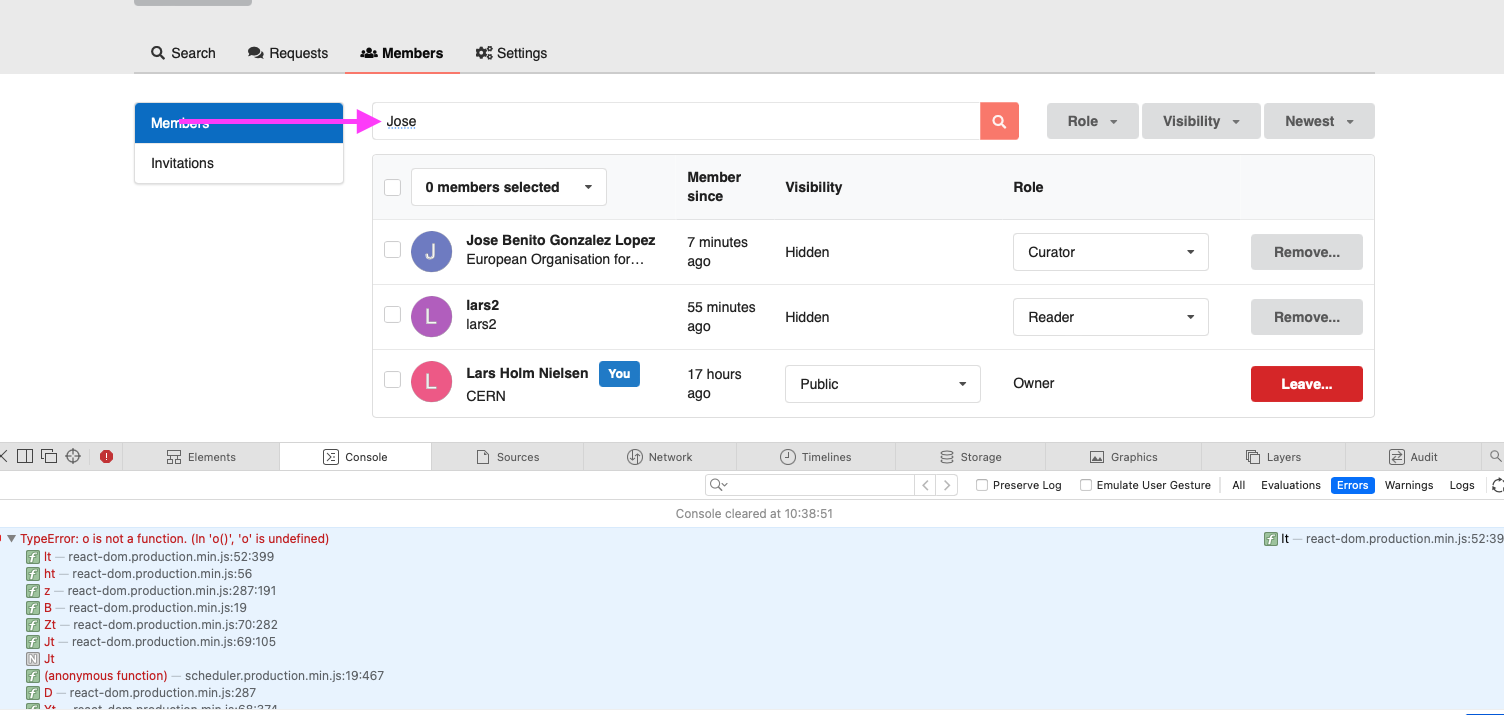Click the circular reload arrow at console's right edge
Image resolution: width=1504 pixels, height=715 pixels.
coord(1497,485)
